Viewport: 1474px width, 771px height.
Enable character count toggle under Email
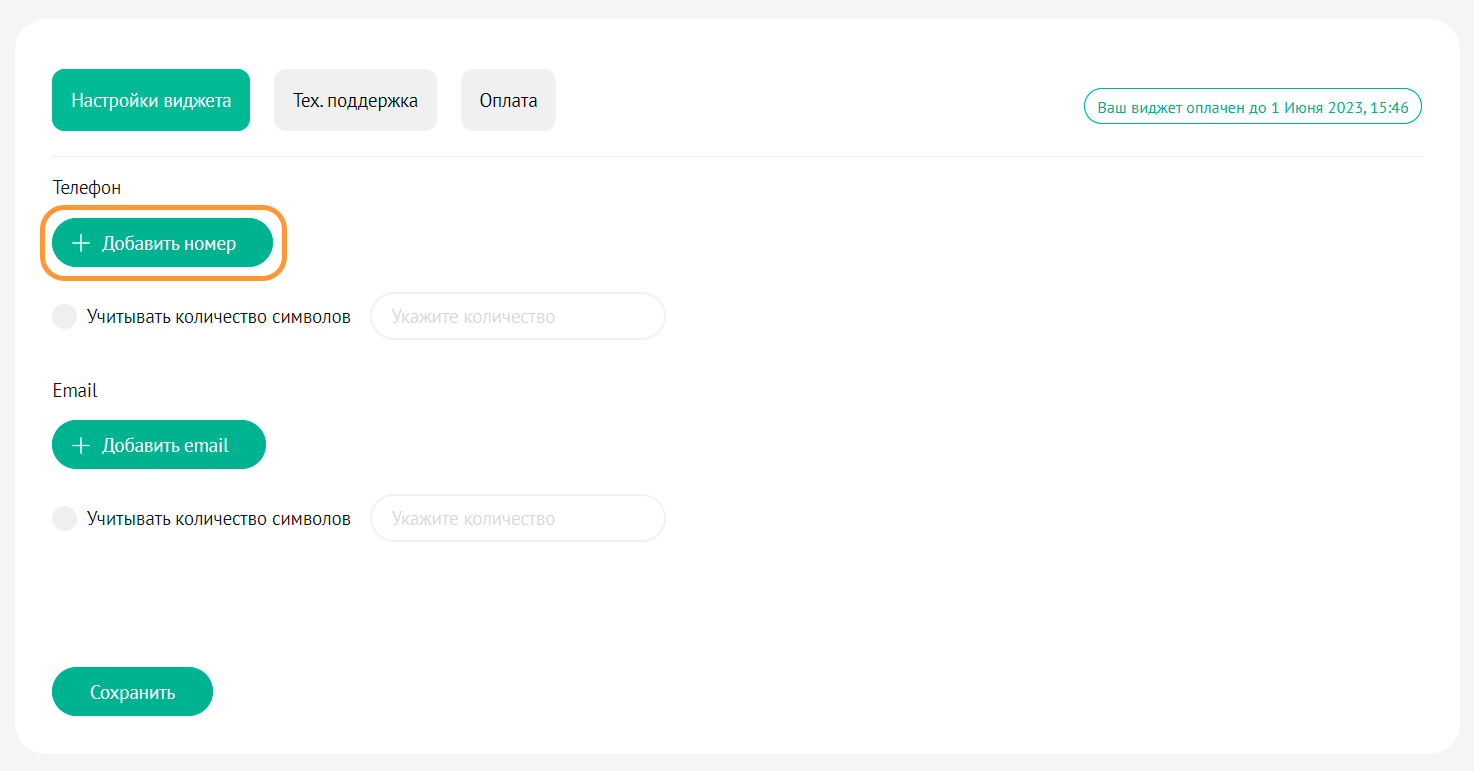(64, 519)
